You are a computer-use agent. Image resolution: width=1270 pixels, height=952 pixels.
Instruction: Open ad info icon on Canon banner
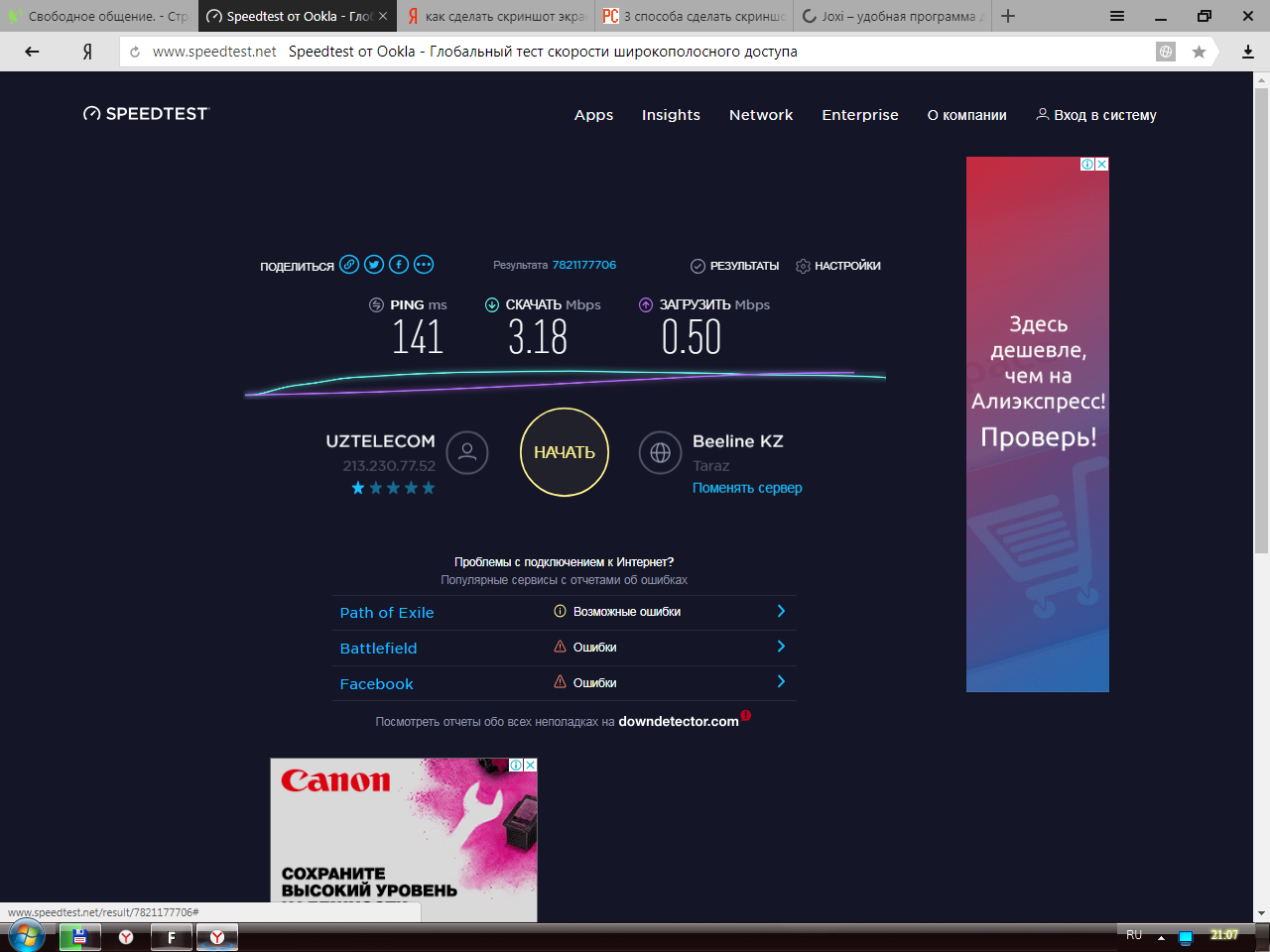click(517, 765)
